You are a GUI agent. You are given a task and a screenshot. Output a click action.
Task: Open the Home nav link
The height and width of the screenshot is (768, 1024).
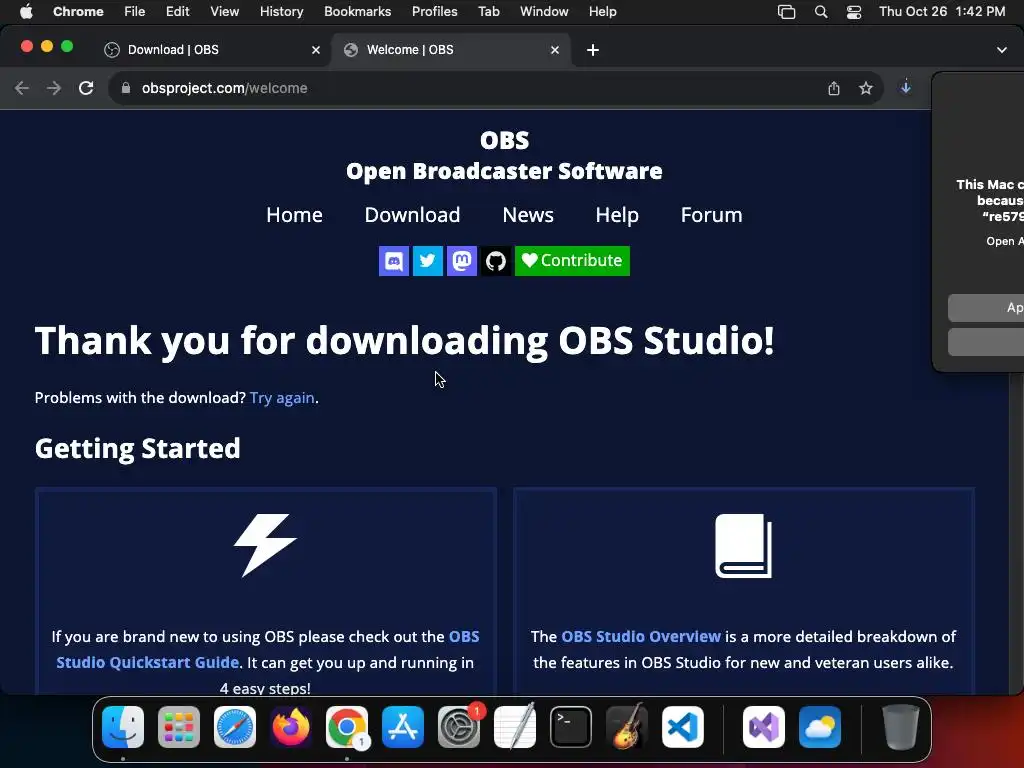coord(295,215)
